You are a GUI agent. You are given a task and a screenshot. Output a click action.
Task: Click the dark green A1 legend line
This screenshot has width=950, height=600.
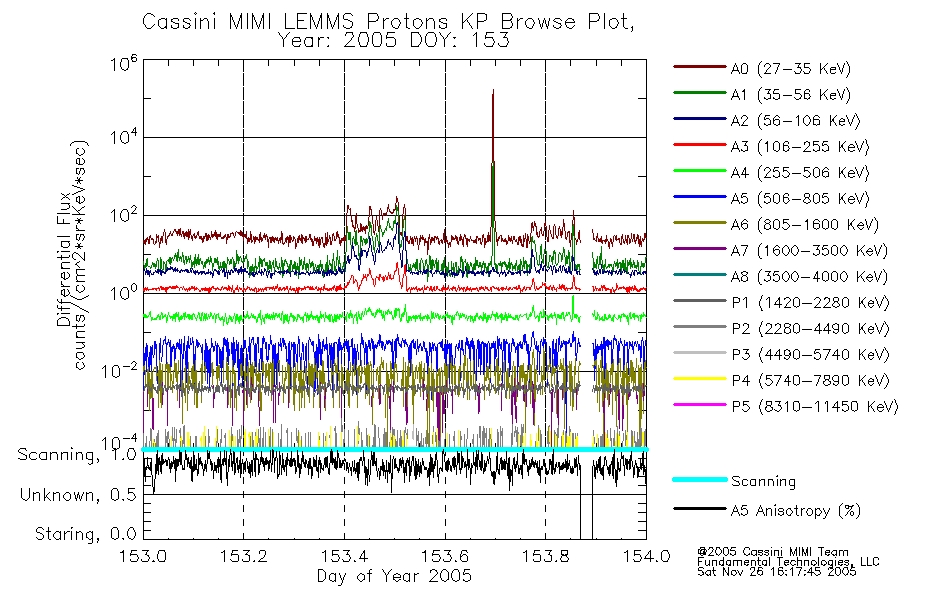point(700,93)
